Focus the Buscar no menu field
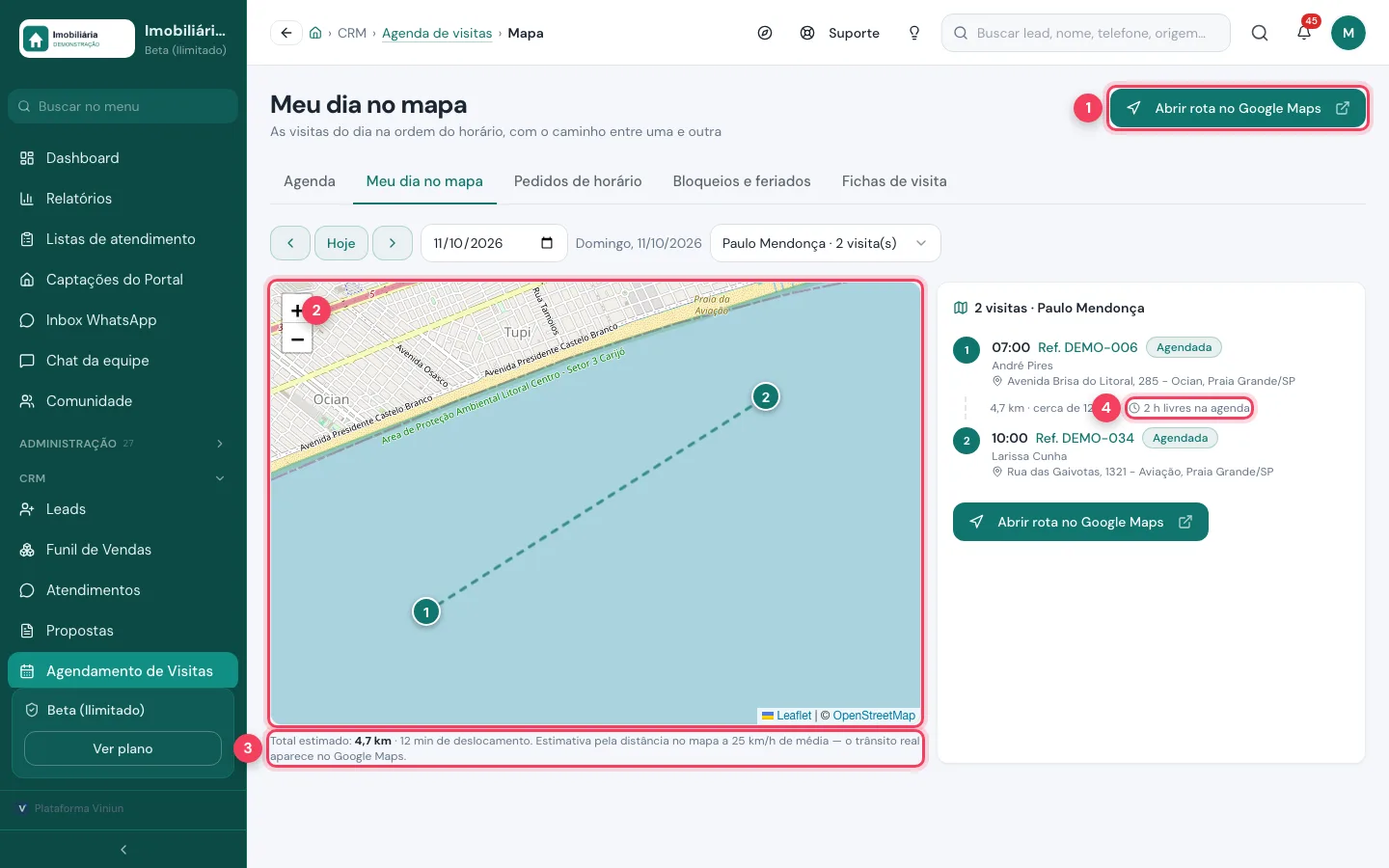 [123, 106]
